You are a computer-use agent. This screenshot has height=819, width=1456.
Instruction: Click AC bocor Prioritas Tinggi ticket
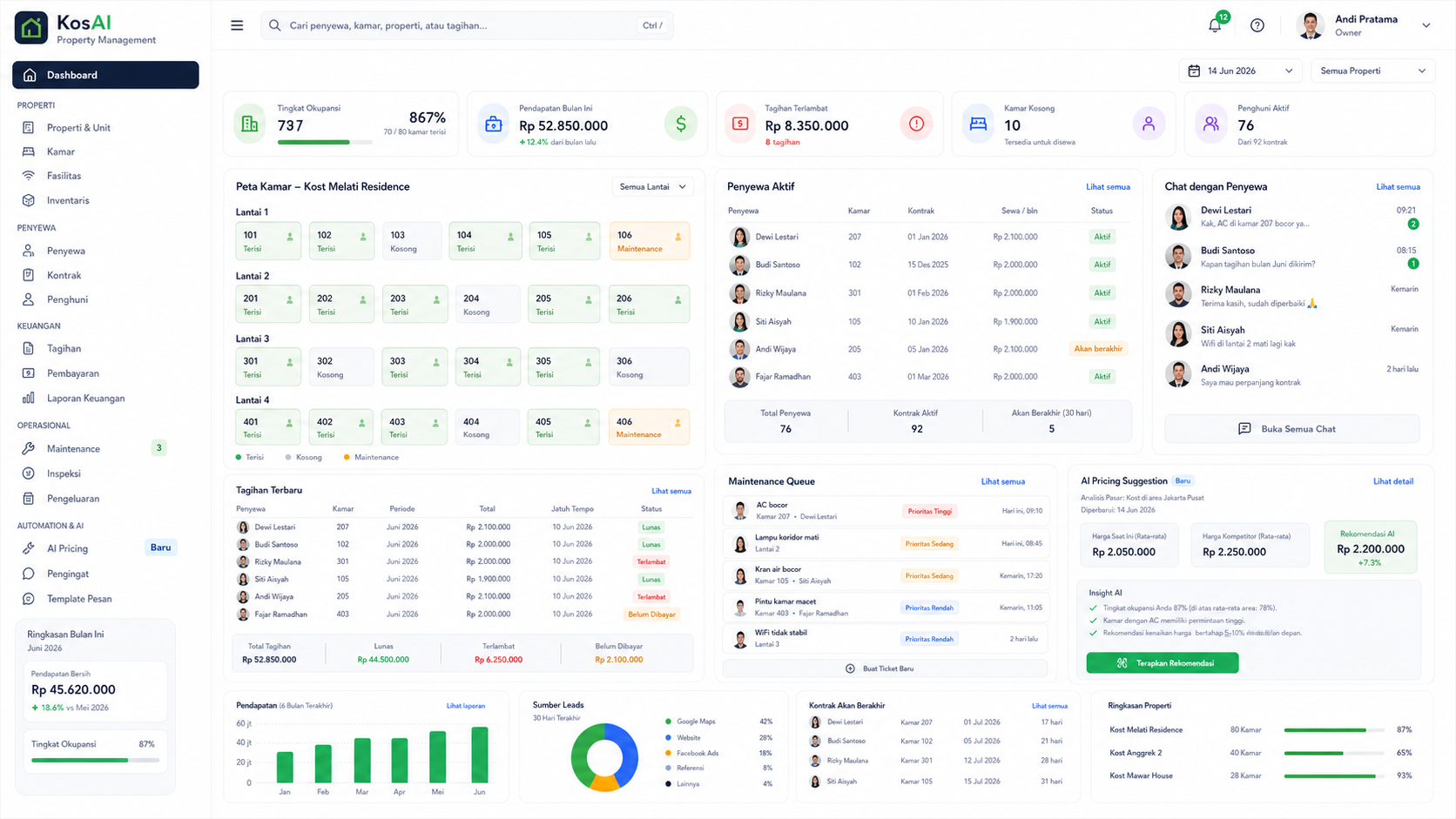[x=886, y=511]
